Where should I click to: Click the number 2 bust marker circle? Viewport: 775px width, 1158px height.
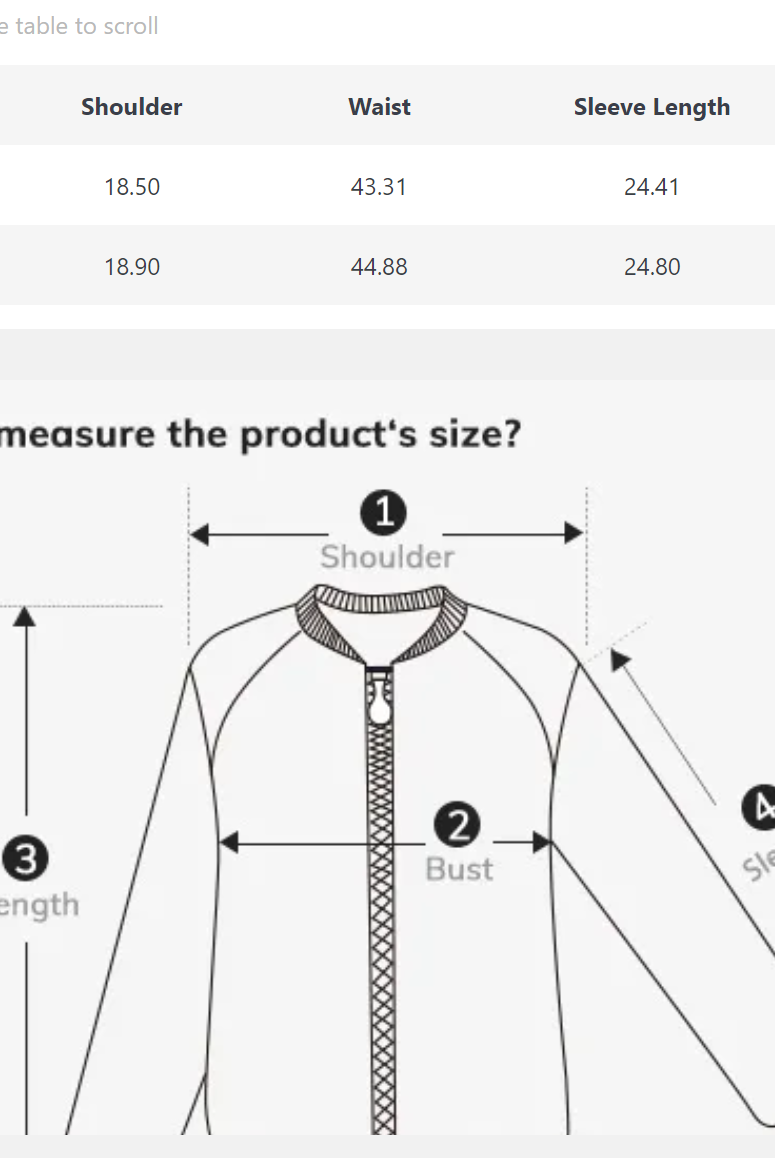tap(457, 827)
